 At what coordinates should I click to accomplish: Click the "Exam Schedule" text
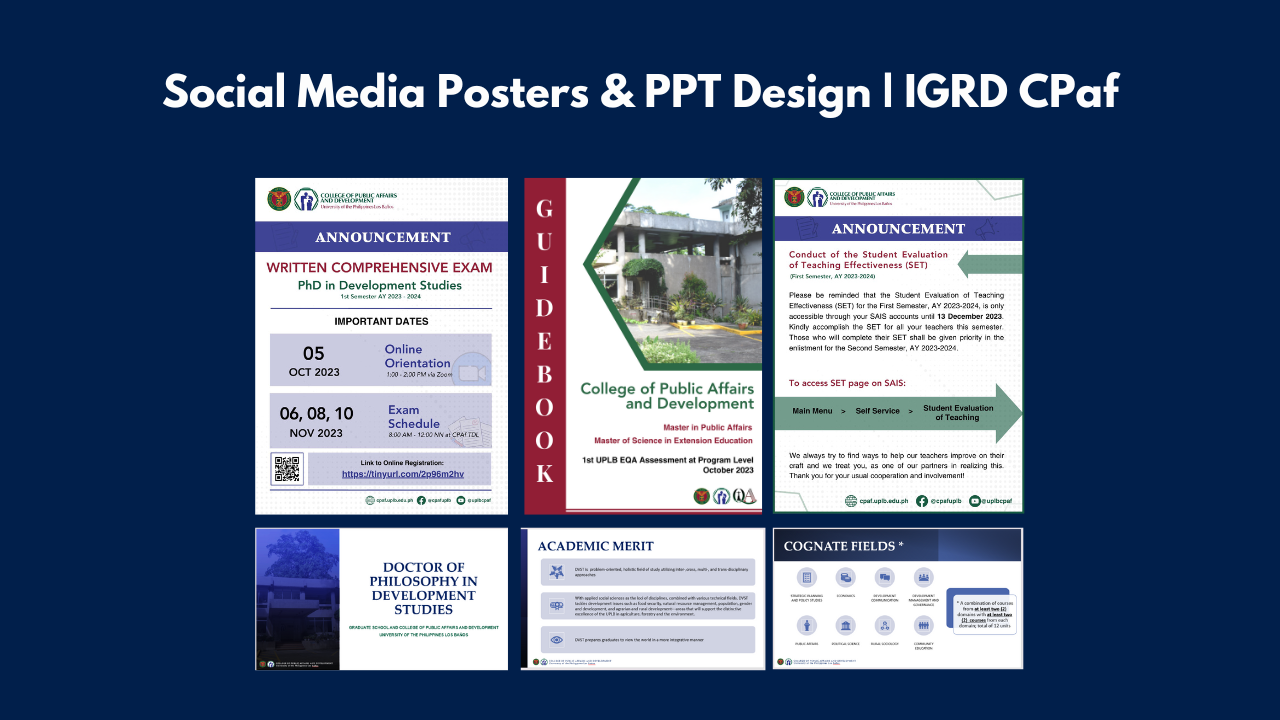coord(414,416)
